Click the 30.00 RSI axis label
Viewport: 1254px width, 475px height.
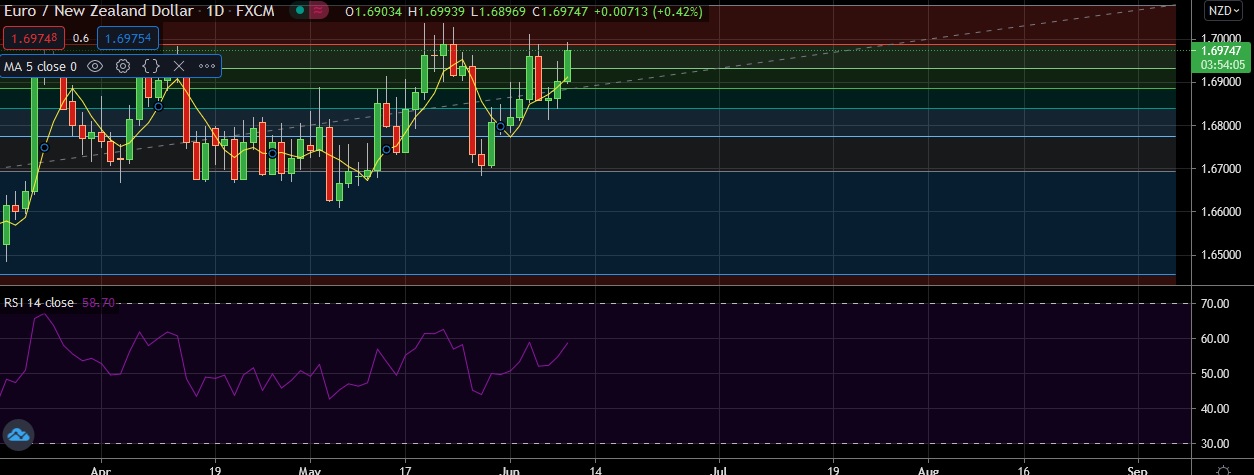(x=1216, y=444)
